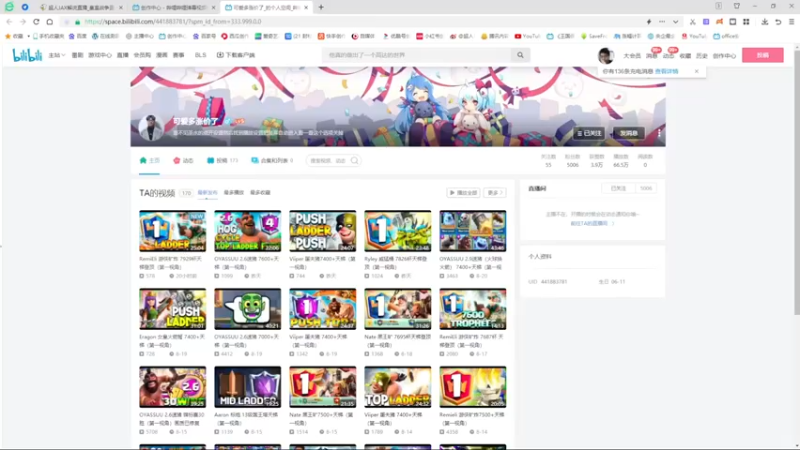
Task: Sort videos by 最多播放
Action: (234, 193)
